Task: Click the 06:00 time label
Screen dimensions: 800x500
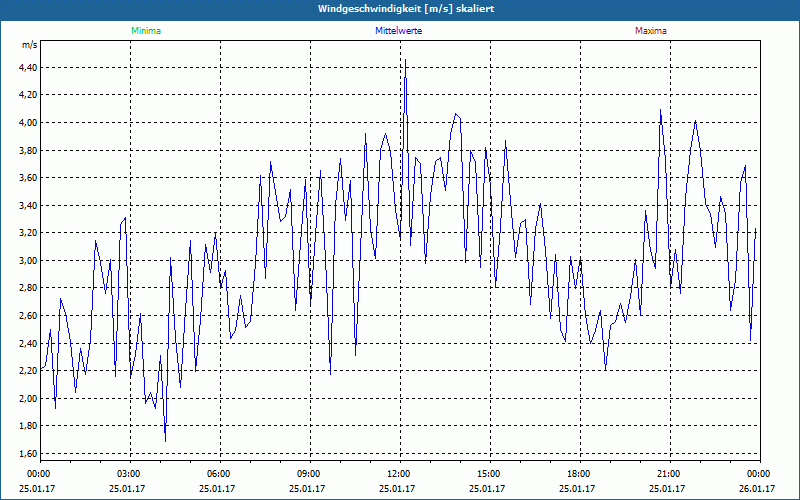Action: coord(217,474)
